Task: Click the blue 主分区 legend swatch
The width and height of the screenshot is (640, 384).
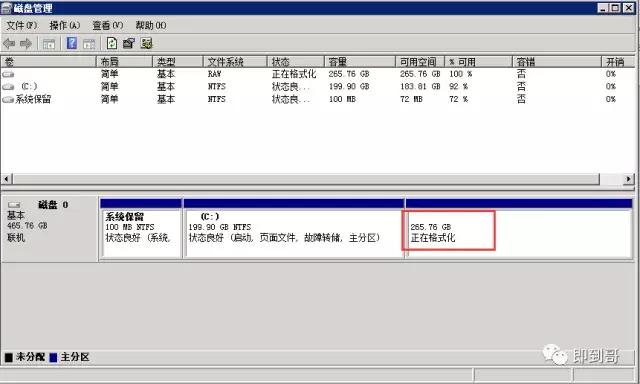Action: [53, 357]
